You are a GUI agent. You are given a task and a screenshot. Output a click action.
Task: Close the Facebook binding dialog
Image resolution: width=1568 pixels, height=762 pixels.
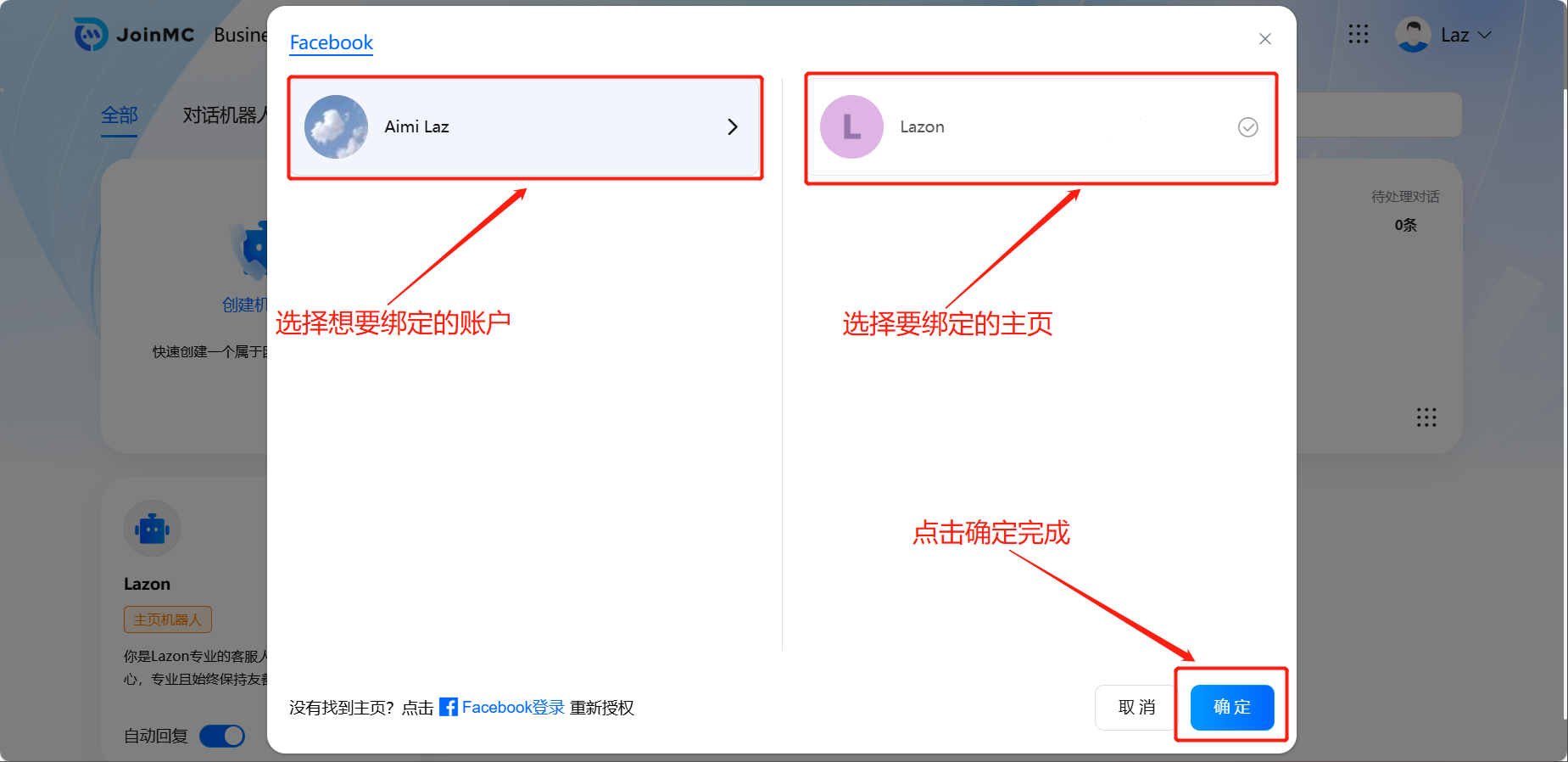(x=1264, y=39)
